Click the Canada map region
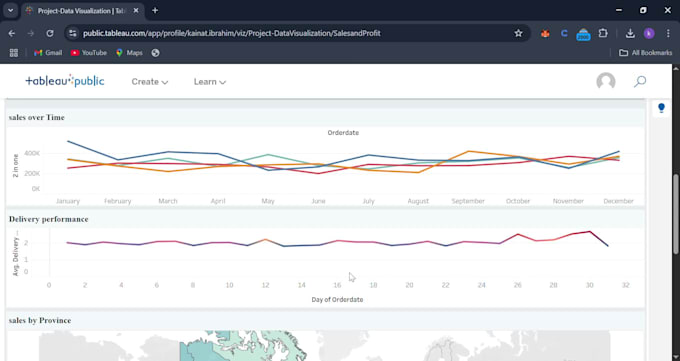The width and height of the screenshot is (680, 361). click(243, 346)
